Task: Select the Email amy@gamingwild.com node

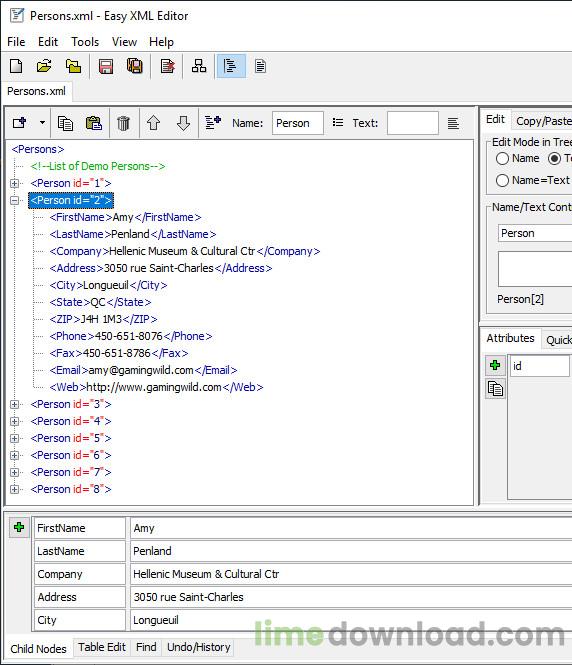Action: pos(143,370)
